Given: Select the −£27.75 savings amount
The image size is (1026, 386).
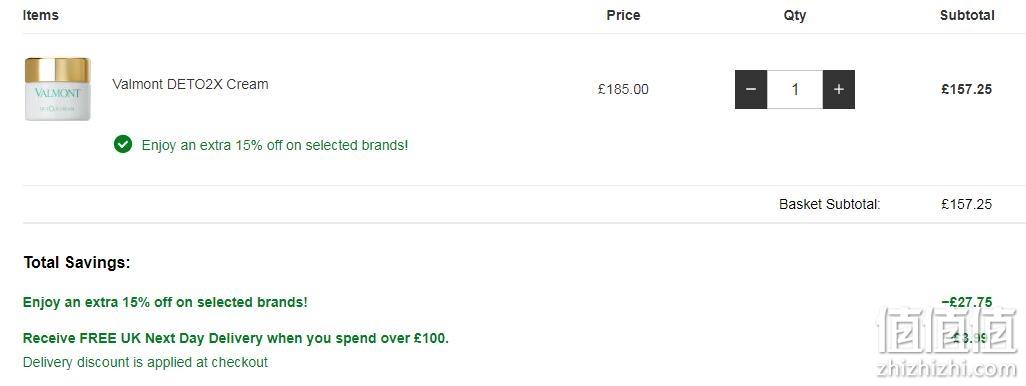Looking at the screenshot, I should [x=966, y=302].
